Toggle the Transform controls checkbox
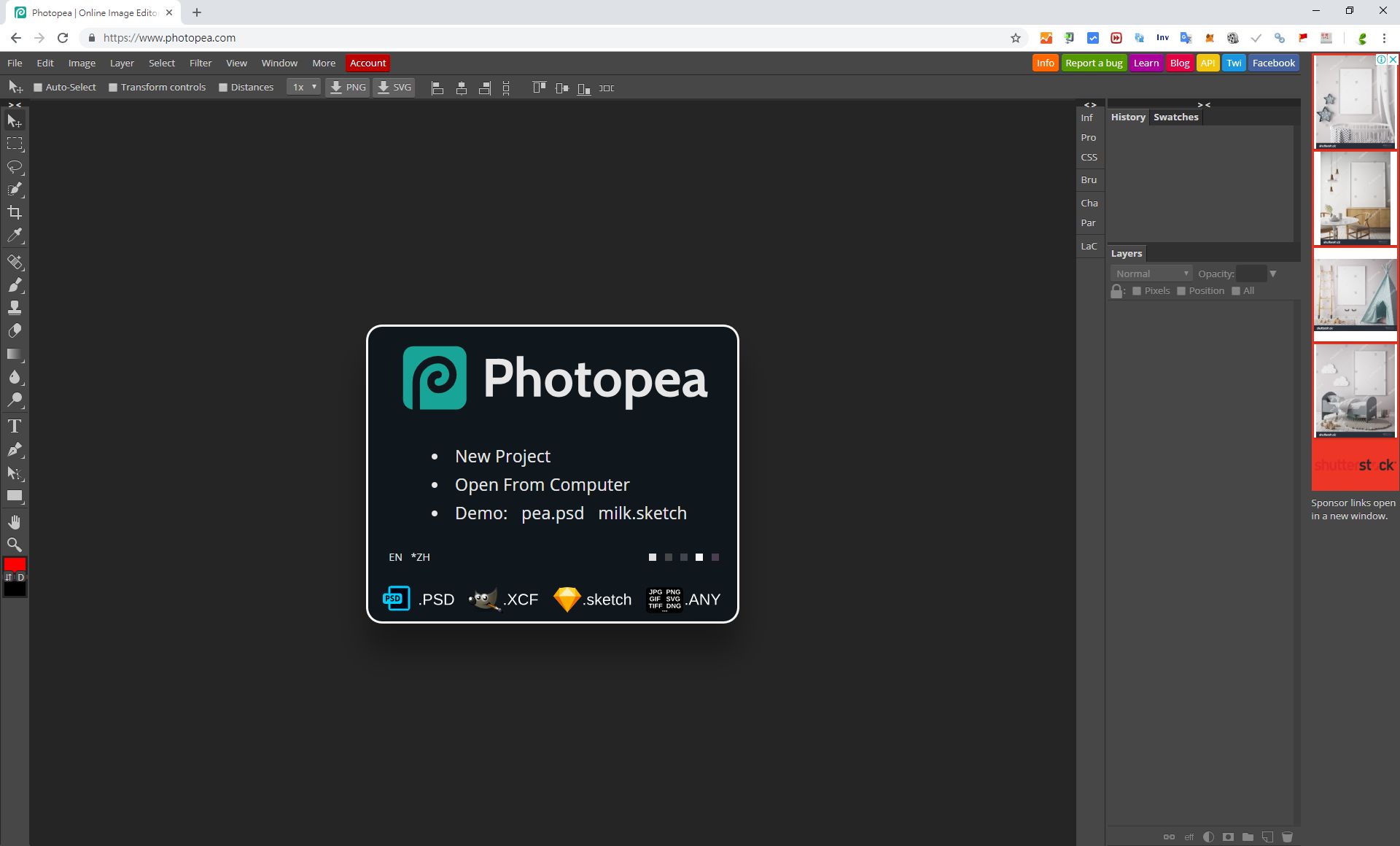 click(x=113, y=88)
